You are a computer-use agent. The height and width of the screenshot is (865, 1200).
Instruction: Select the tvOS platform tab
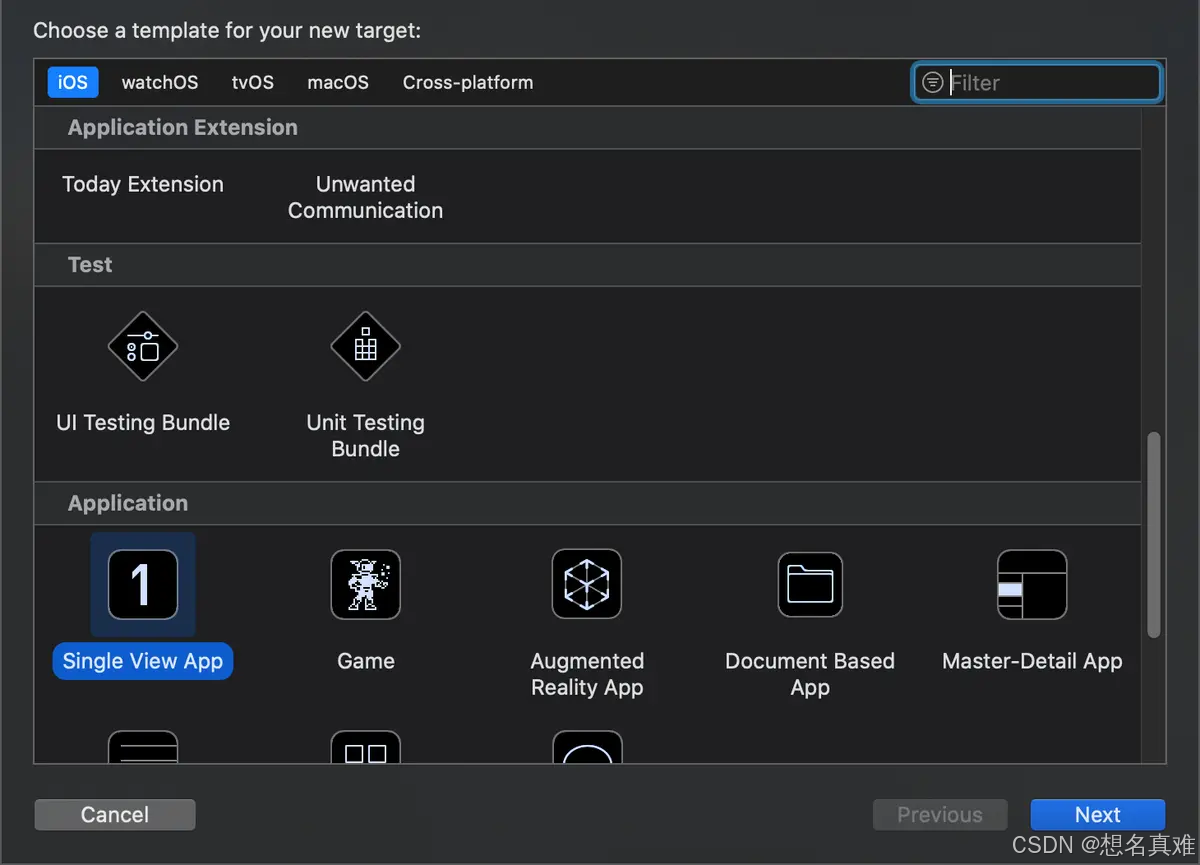click(252, 82)
